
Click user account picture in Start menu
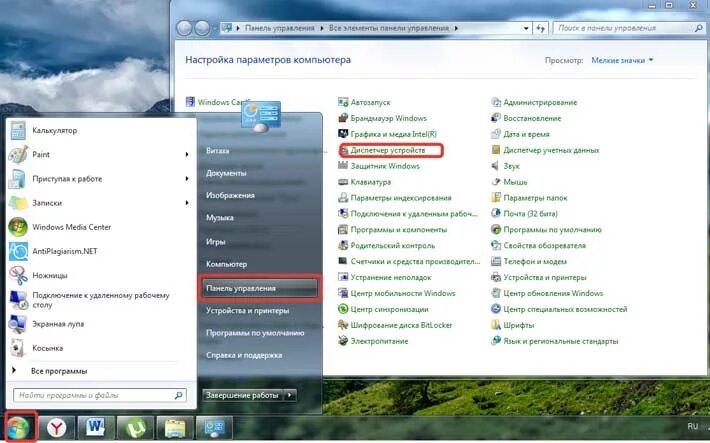pos(260,116)
